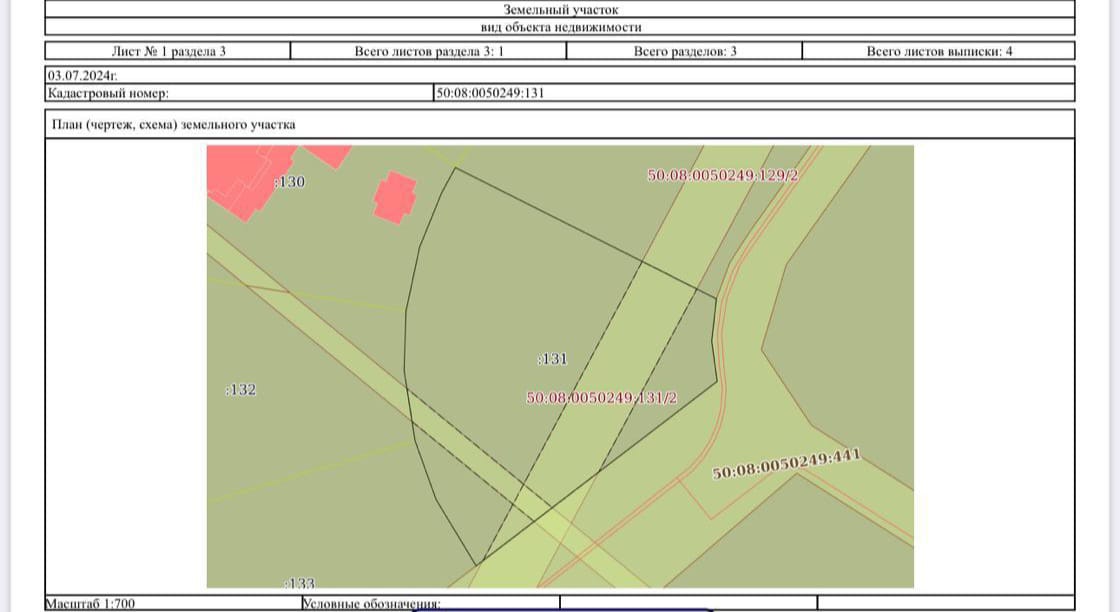Viewport: 1120px width, 612px height.
Task: Click the "План (чертеж, схема) земельного участка" heading
Action: pyautogui.click(x=172, y=125)
